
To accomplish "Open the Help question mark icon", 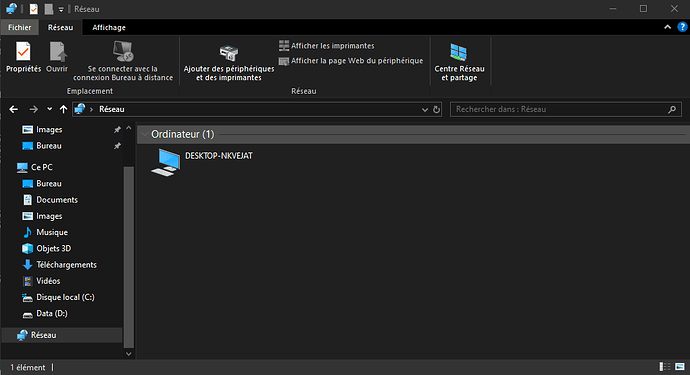I will pyautogui.click(x=682, y=27).
